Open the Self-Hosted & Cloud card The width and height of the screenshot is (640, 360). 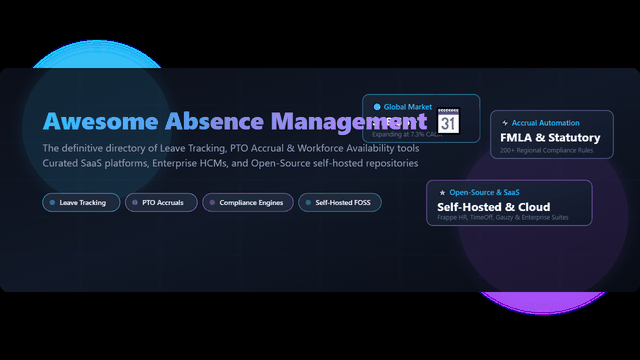(x=509, y=203)
